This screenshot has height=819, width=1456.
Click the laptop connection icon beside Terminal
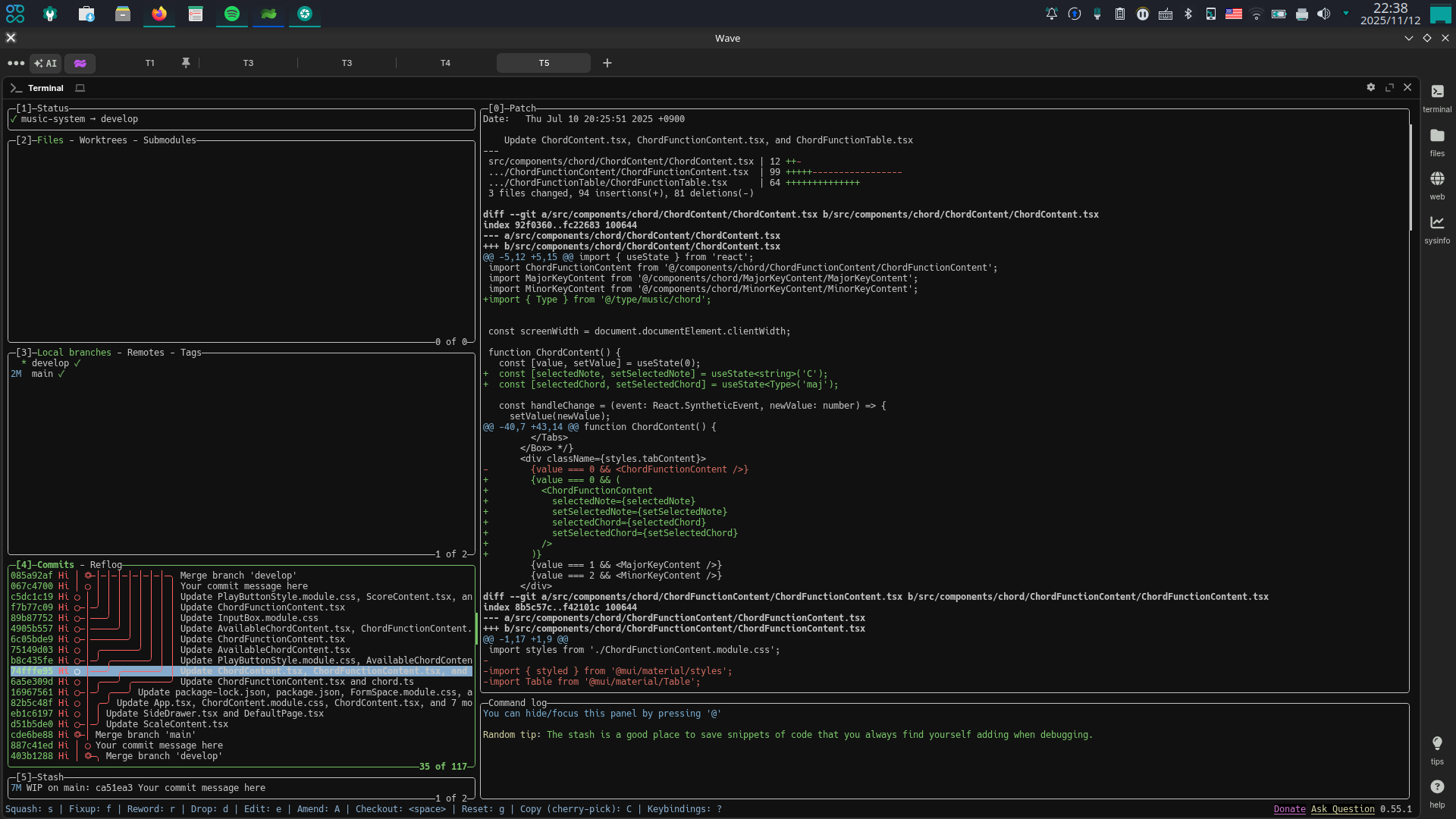point(80,89)
